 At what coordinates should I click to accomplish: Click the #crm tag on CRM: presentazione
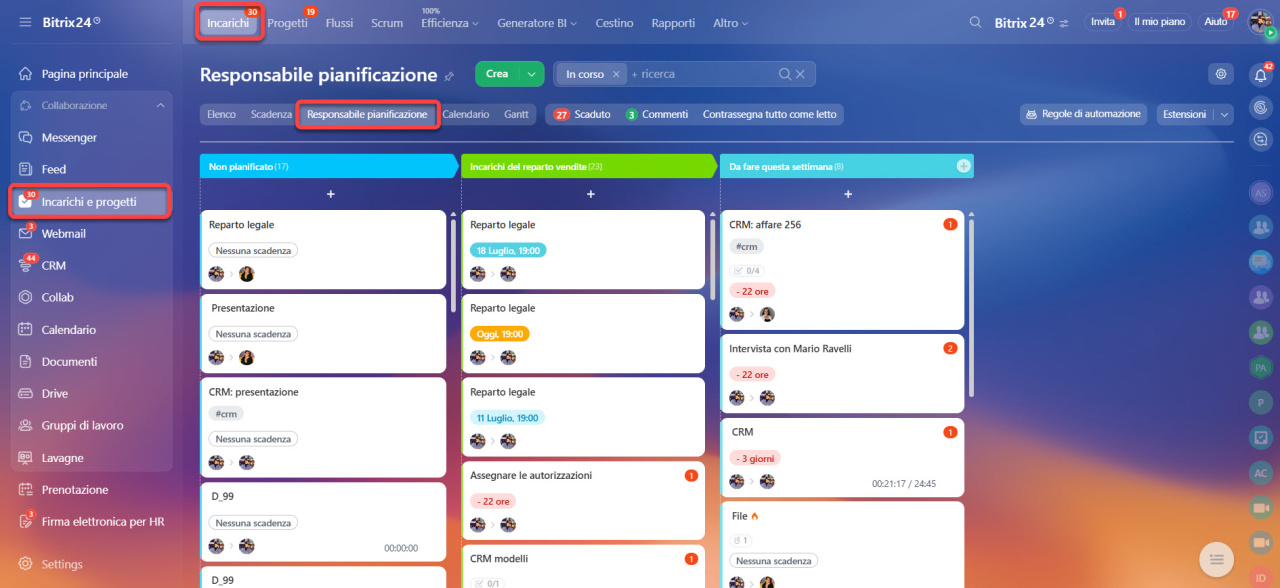click(226, 414)
